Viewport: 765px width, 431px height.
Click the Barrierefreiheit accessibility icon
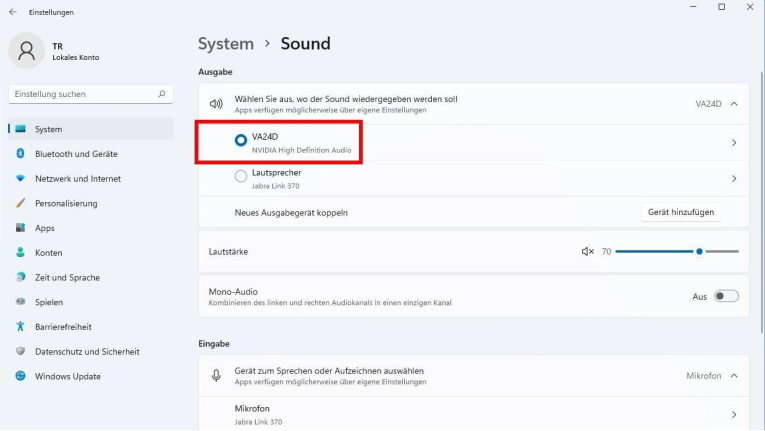20,327
